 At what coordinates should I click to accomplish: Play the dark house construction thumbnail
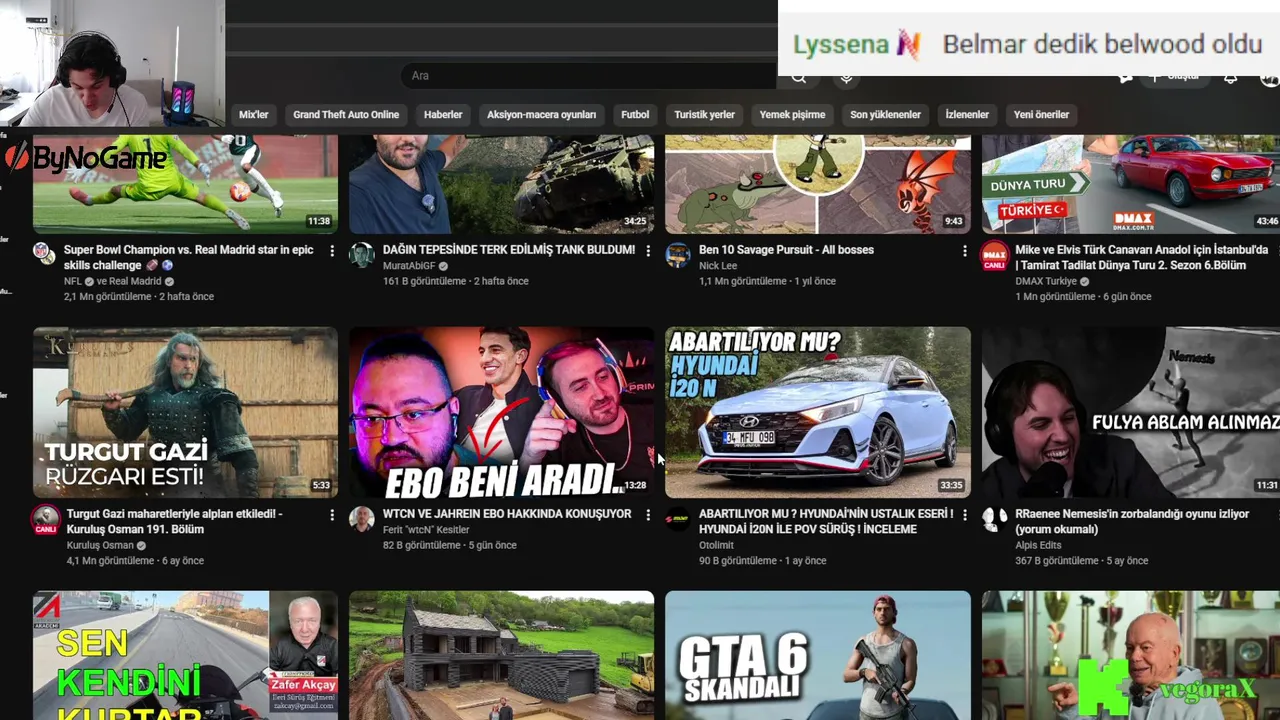click(501, 655)
